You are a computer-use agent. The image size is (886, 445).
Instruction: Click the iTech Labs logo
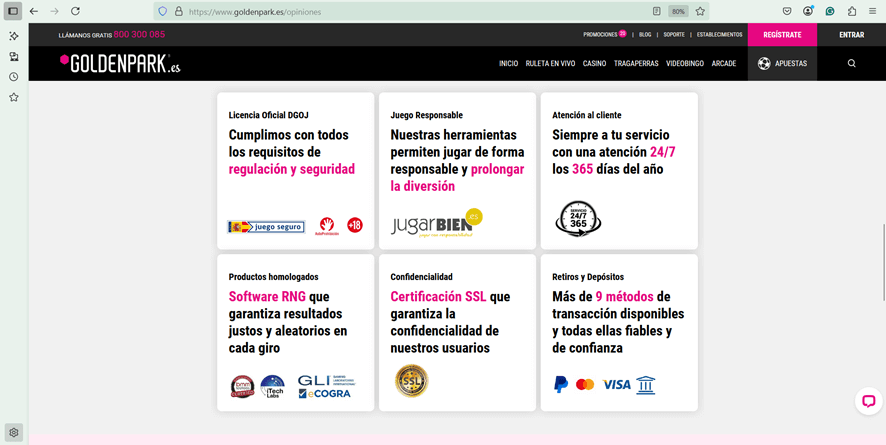(x=272, y=386)
